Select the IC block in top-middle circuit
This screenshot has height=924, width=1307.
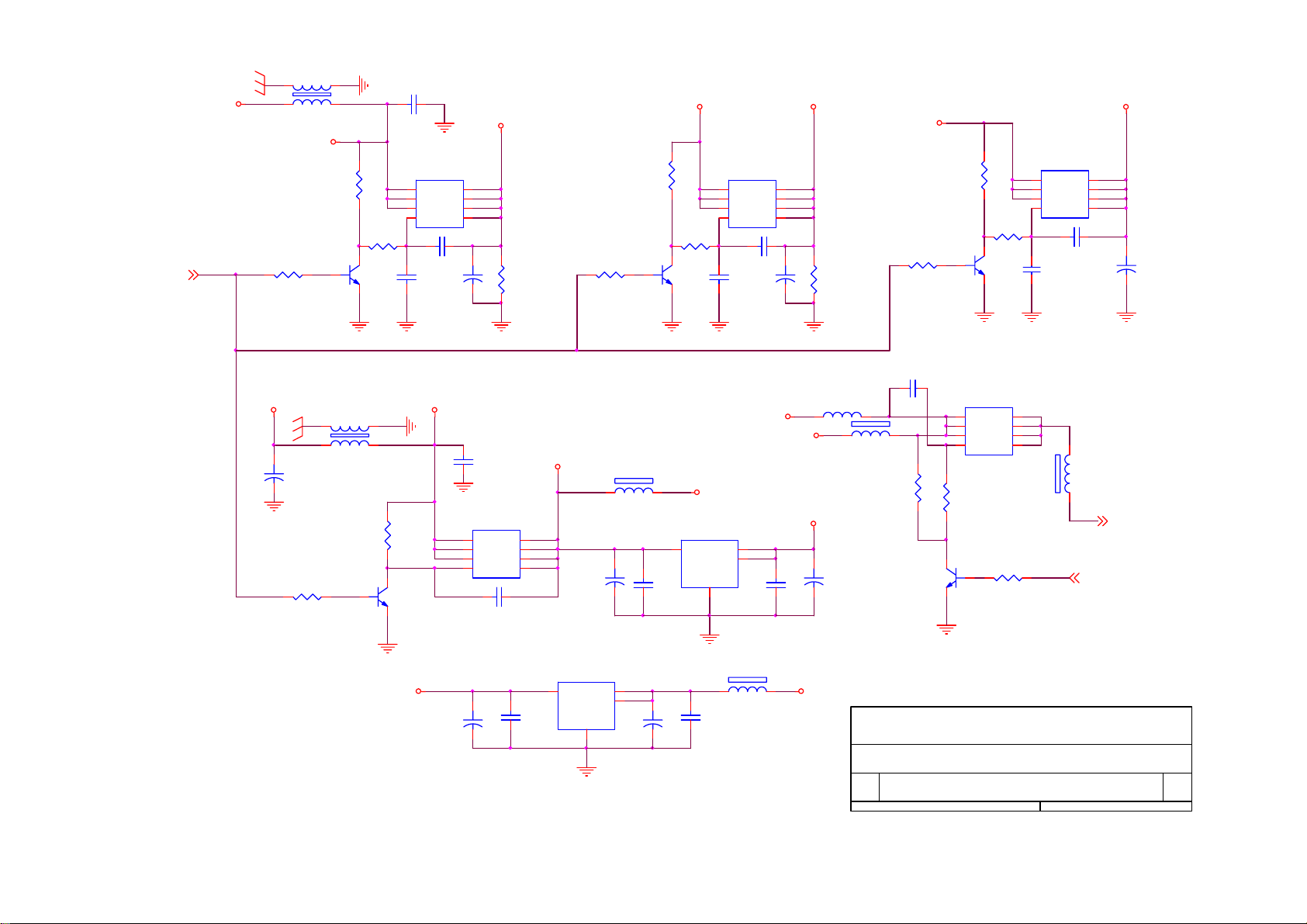[x=752, y=204]
